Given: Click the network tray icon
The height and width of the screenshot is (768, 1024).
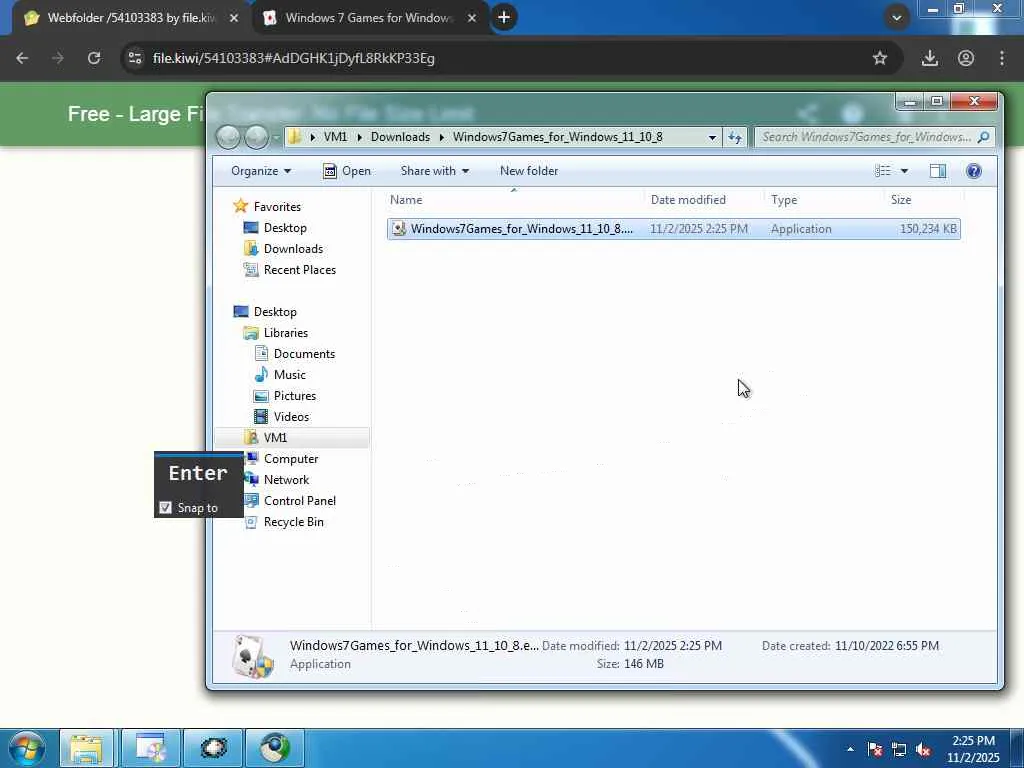Looking at the screenshot, I should pos(899,750).
